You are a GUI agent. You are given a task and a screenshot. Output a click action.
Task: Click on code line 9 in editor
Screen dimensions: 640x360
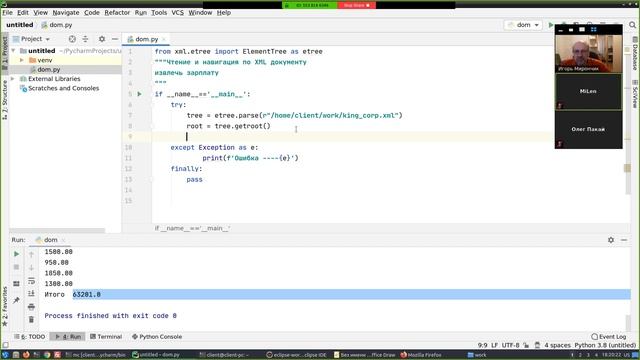(x=353, y=137)
